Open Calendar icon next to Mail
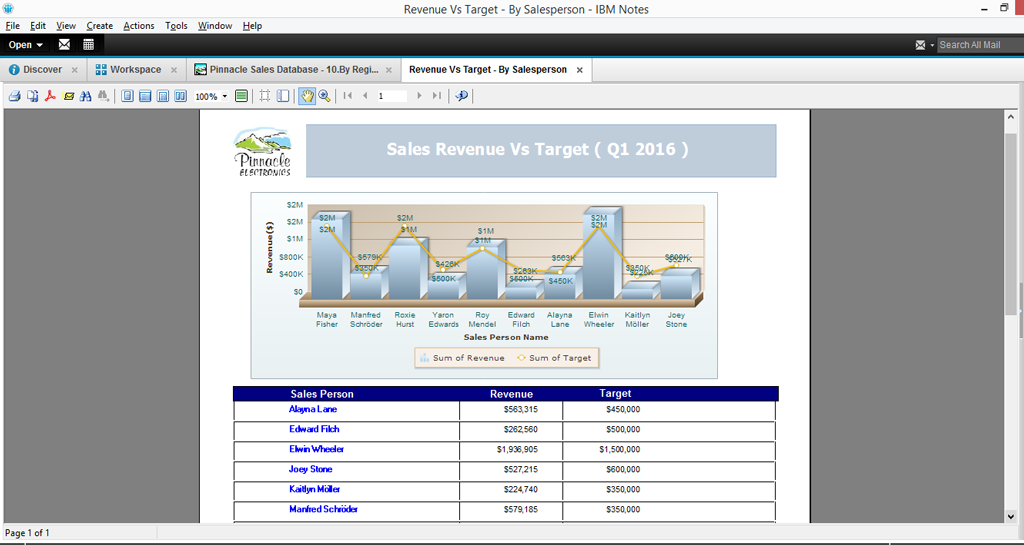This screenshot has width=1024, height=545. (x=88, y=45)
